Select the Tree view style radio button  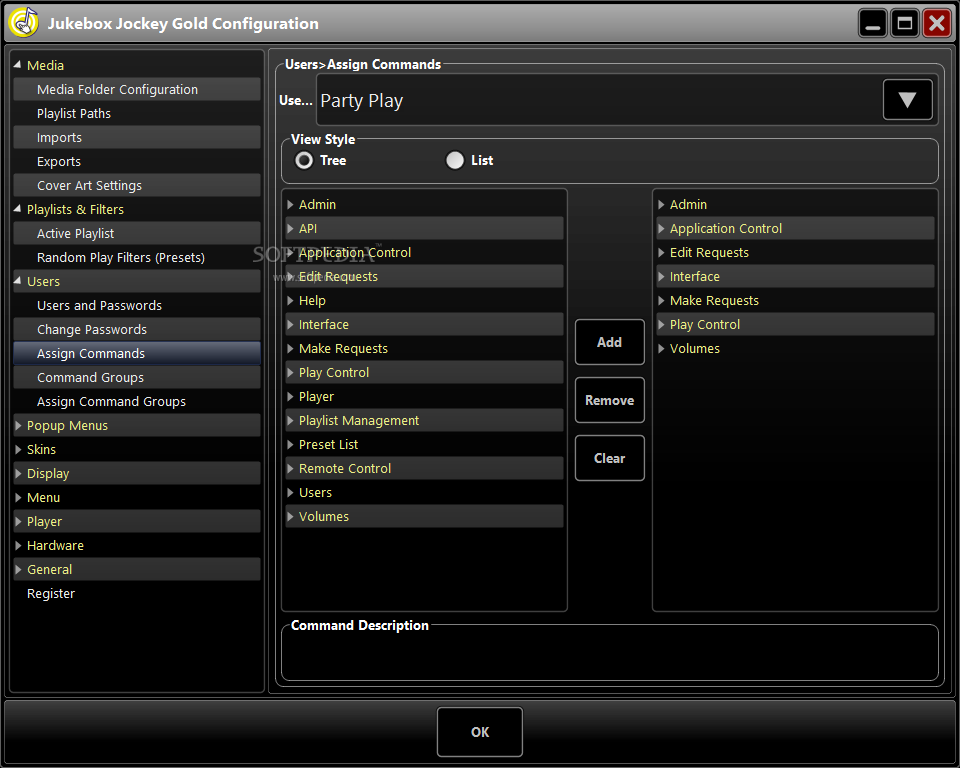[x=304, y=160]
